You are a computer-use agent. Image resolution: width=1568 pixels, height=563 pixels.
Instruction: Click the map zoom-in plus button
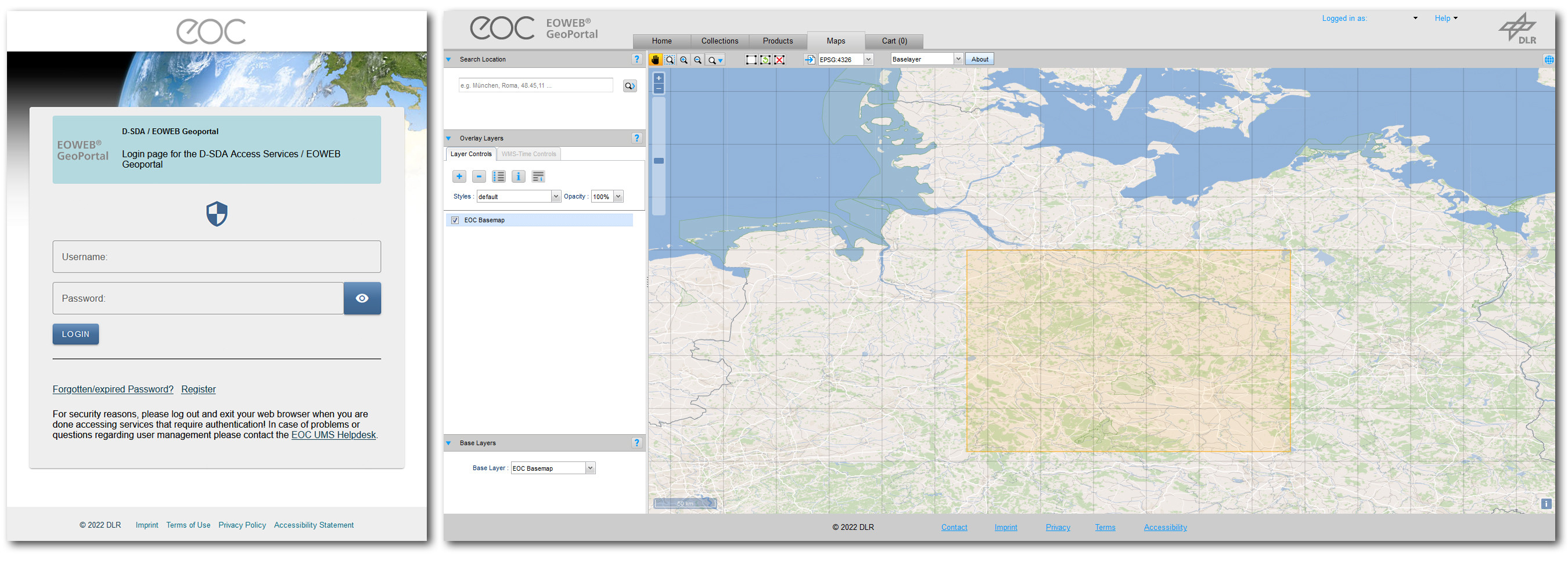659,78
